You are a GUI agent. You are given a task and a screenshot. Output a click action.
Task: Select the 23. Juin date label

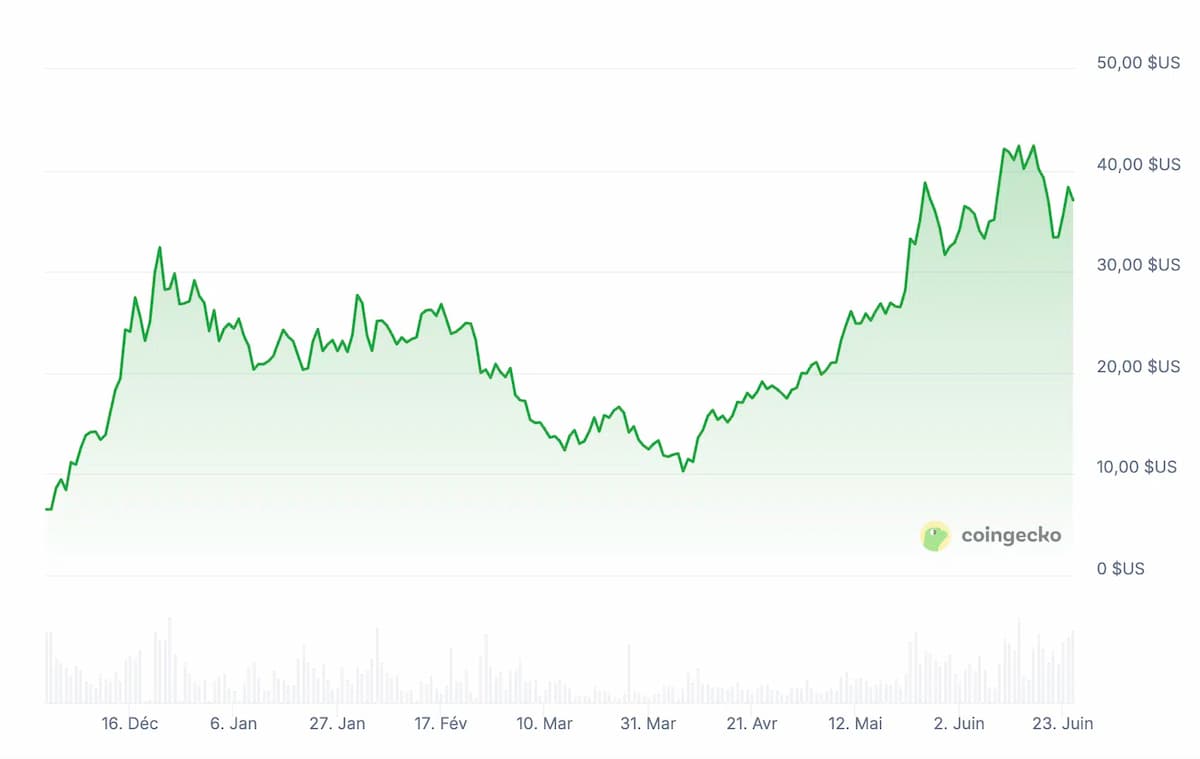[x=1063, y=724]
